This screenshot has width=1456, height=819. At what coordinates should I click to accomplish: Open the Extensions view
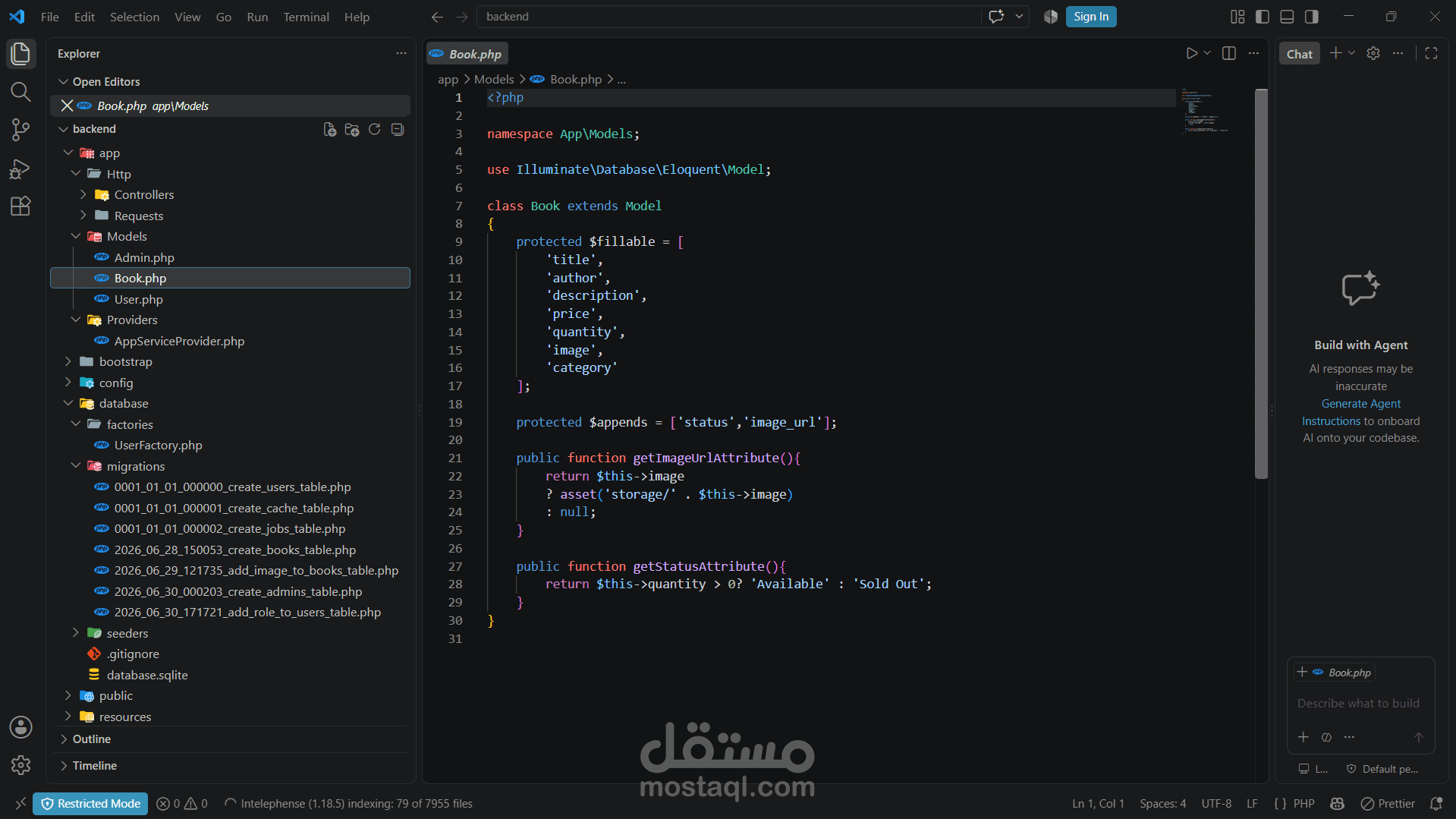(20, 206)
